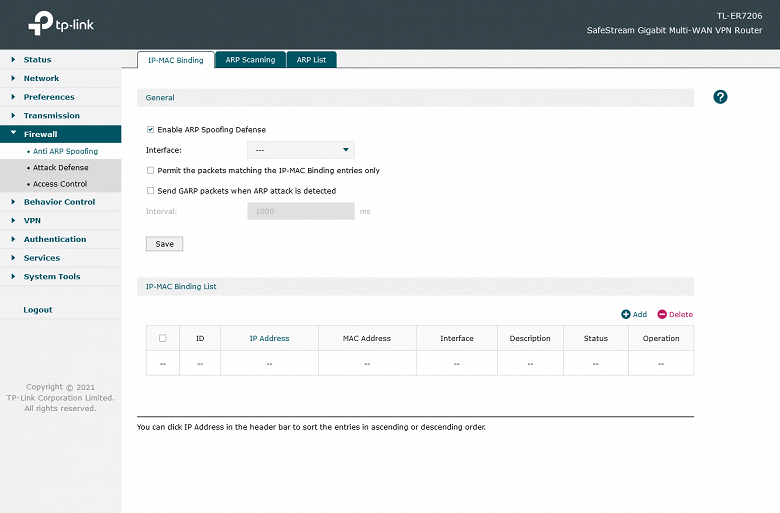This screenshot has width=780, height=513.
Task: Click the help question mark icon
Action: pyautogui.click(x=720, y=97)
